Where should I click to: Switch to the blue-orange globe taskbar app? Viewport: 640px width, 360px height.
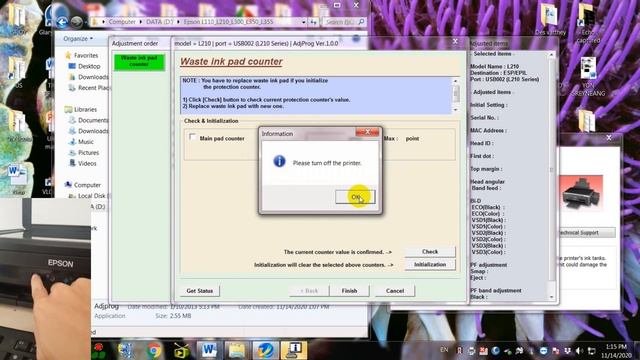point(265,351)
